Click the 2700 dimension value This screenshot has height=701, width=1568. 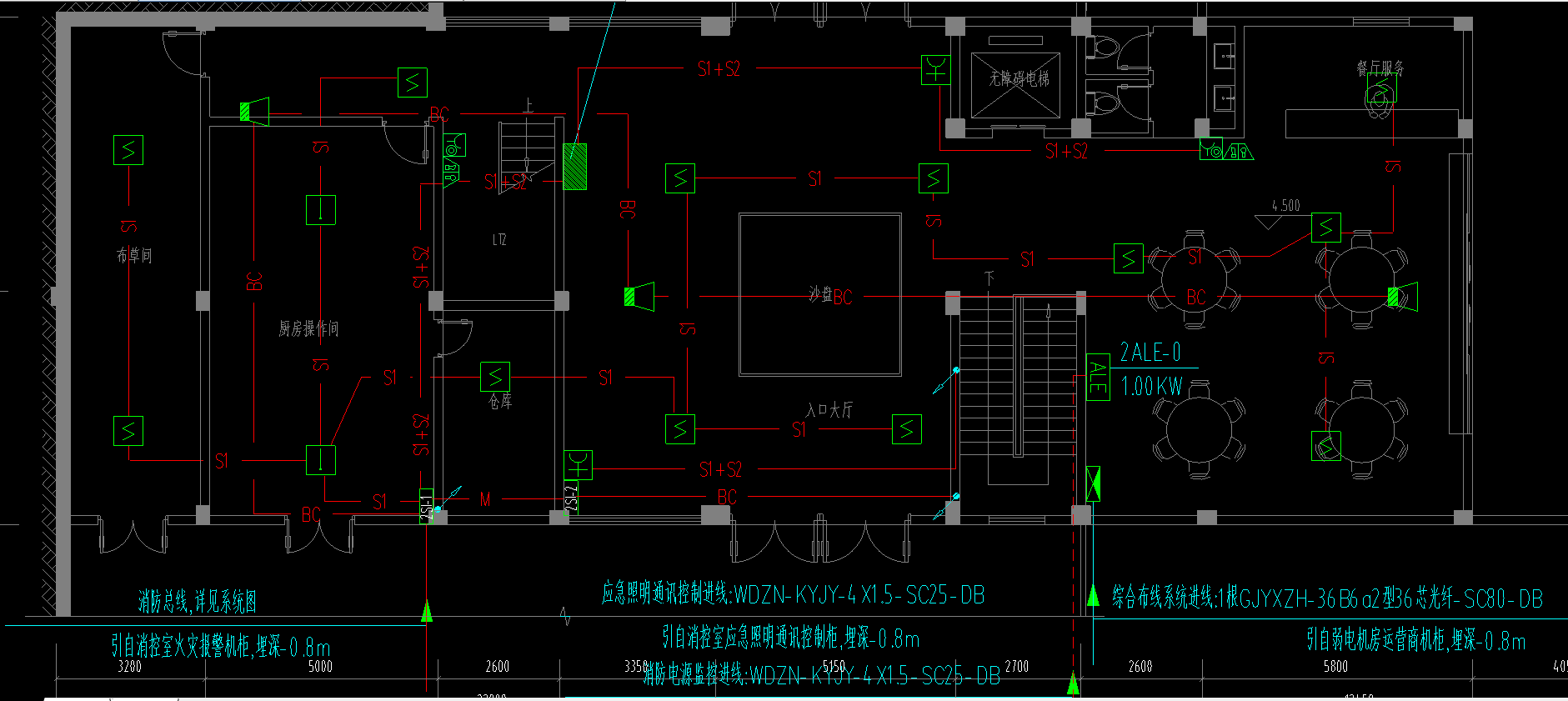(x=1017, y=666)
